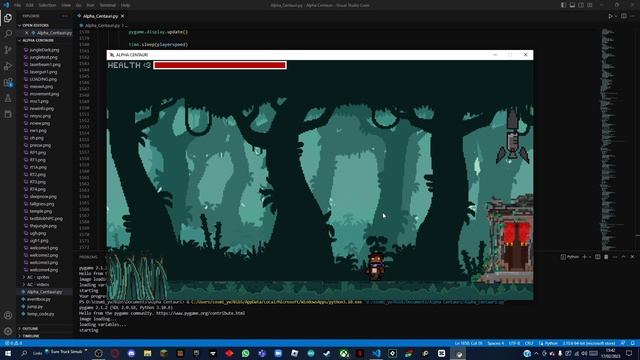Image resolution: width=640 pixels, height=360 pixels.
Task: Open the Testing flask view
Action: click(x=8, y=98)
